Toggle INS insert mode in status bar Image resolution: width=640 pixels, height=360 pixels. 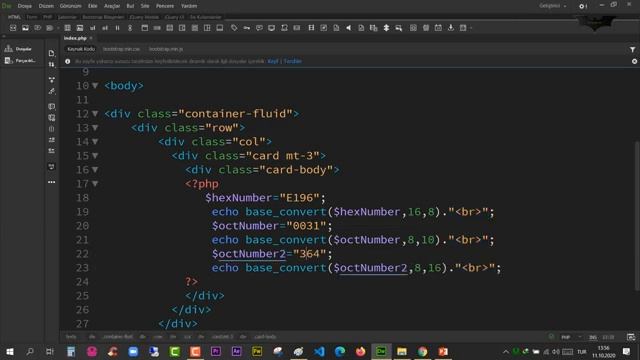pos(593,337)
